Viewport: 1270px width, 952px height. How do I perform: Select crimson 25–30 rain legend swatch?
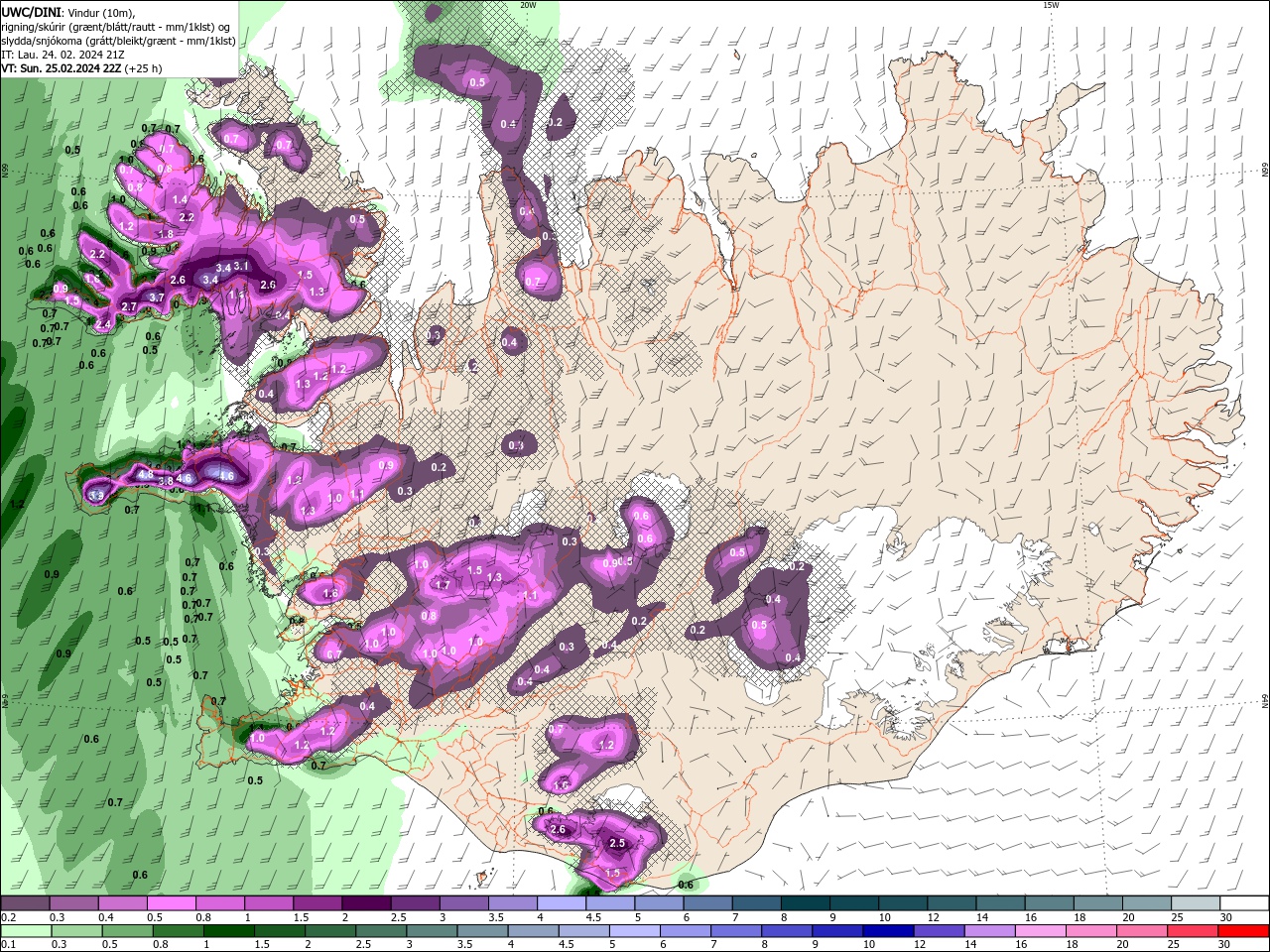(1193, 931)
